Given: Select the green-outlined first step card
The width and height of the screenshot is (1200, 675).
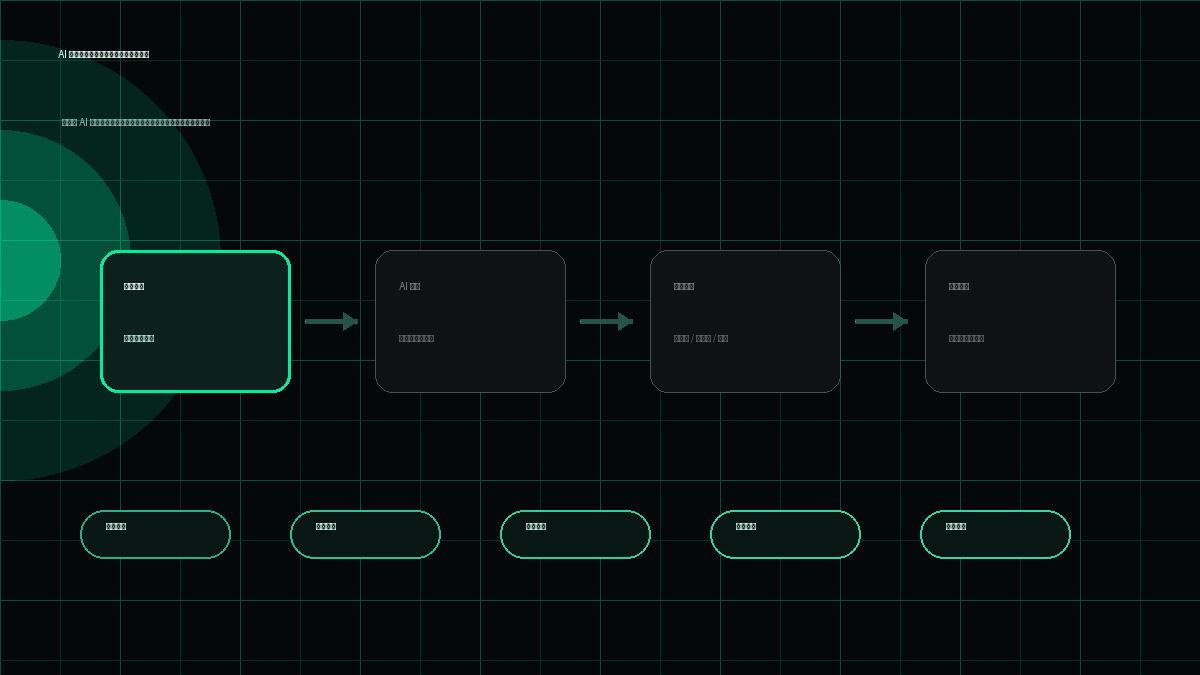Looking at the screenshot, I should click(196, 321).
